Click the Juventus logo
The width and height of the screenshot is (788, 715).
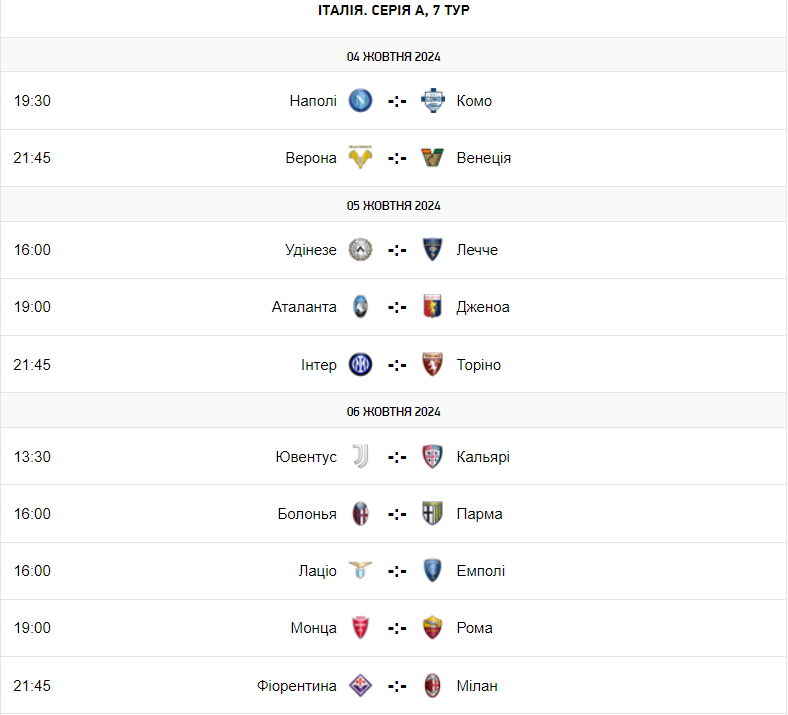[x=360, y=457]
